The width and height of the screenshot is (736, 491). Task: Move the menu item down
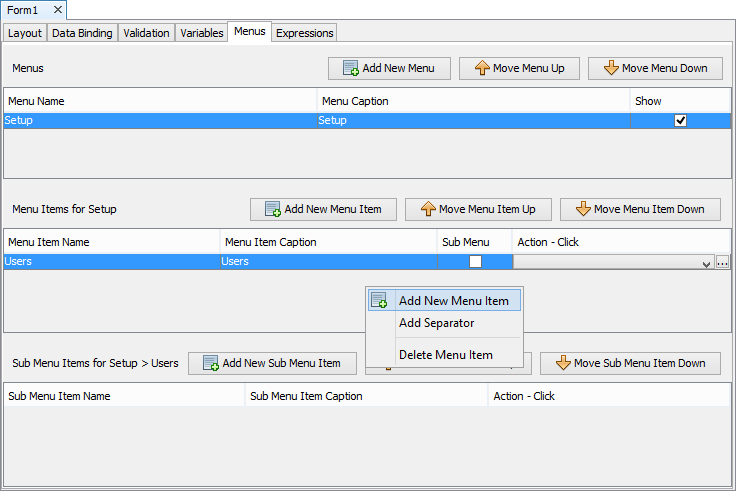640,209
